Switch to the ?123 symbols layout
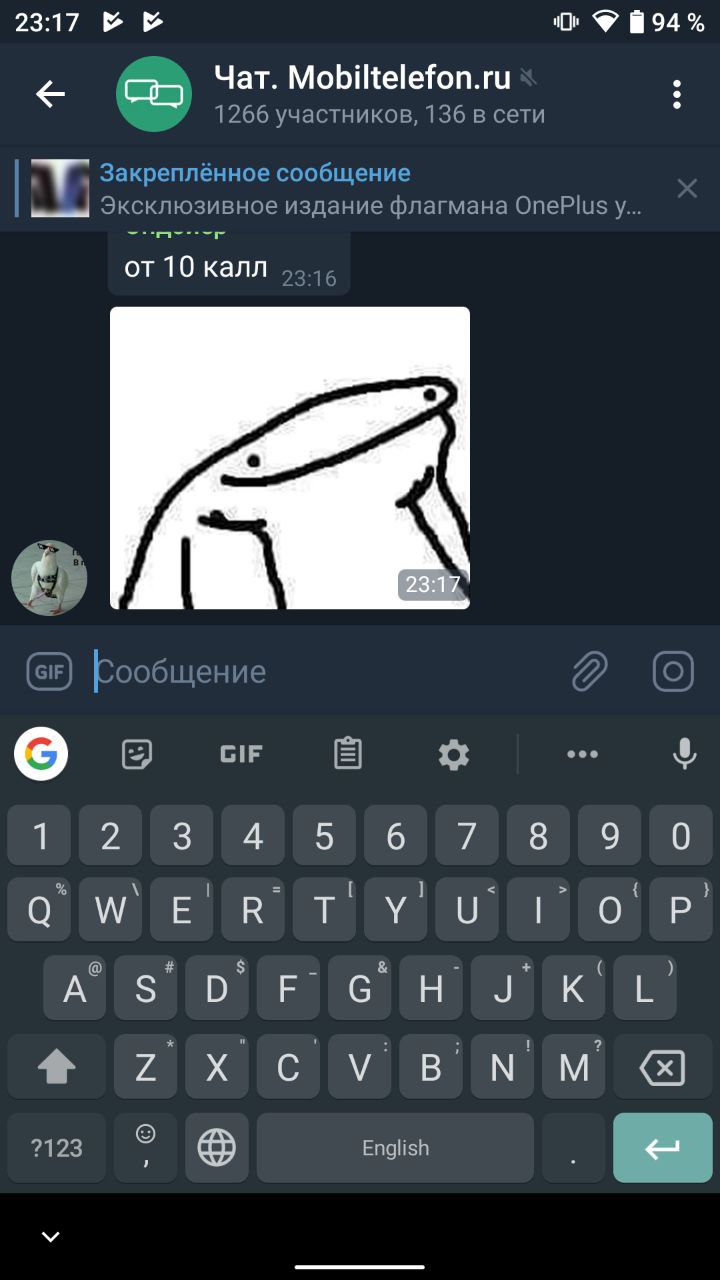The image size is (720, 1280). (x=56, y=1148)
